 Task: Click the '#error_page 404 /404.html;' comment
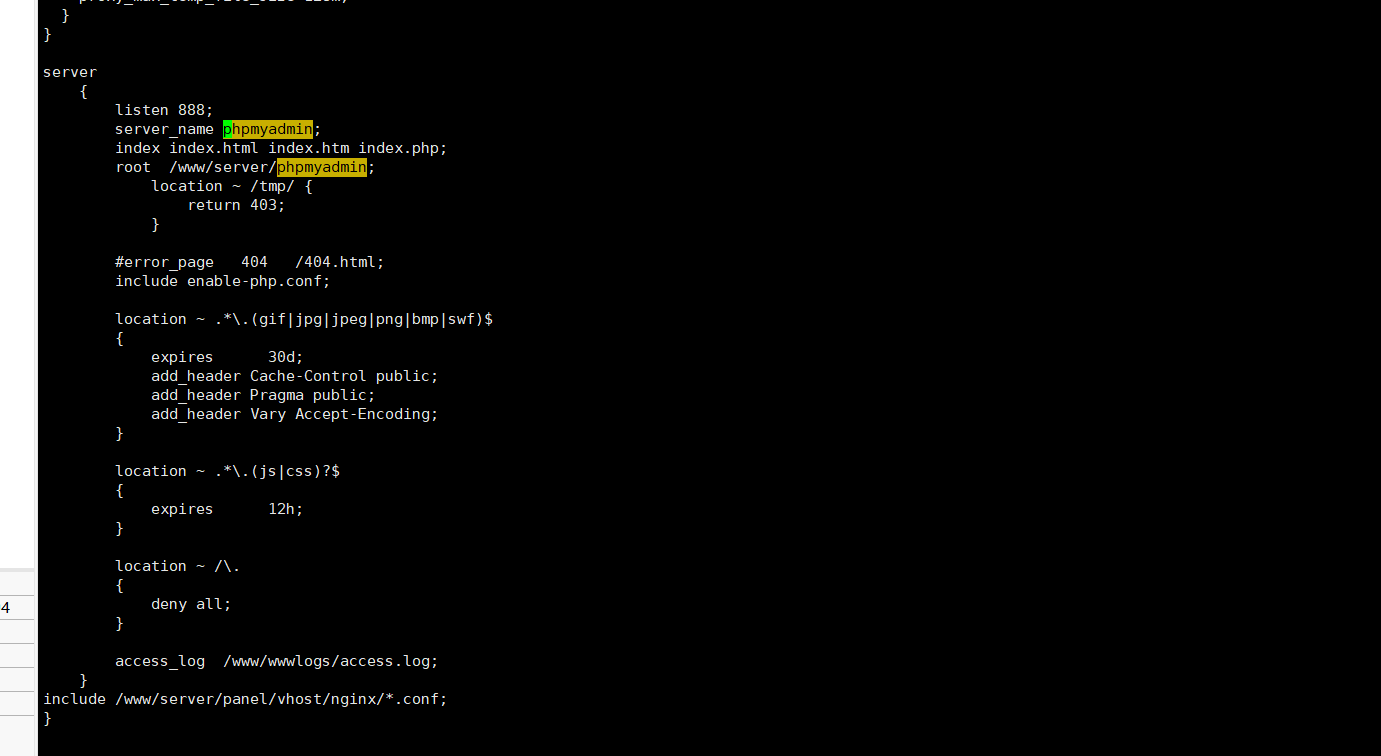249,262
